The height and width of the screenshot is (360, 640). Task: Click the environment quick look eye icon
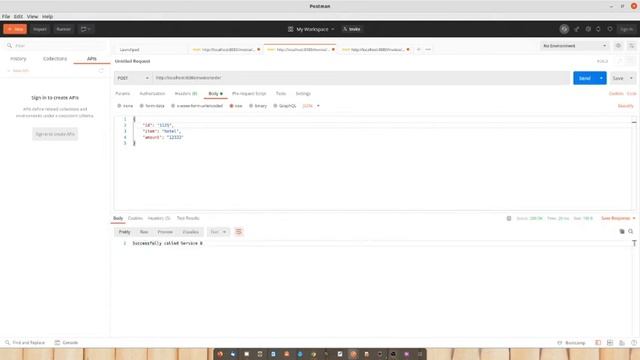[x=618, y=46]
